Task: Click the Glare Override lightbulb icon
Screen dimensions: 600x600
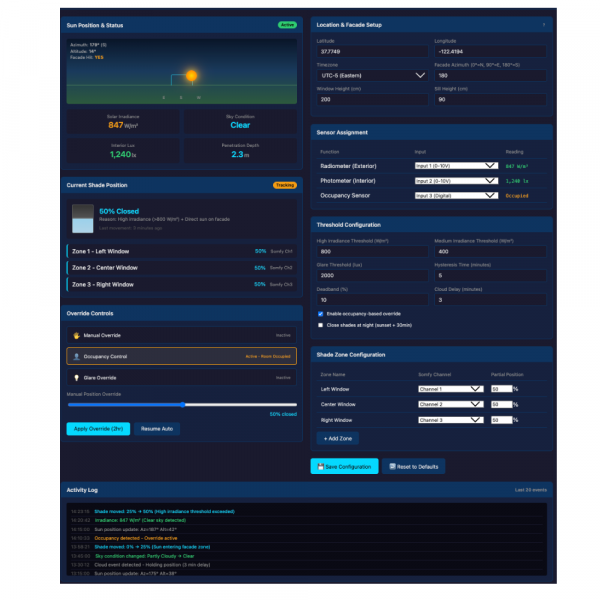Action: coord(76,378)
